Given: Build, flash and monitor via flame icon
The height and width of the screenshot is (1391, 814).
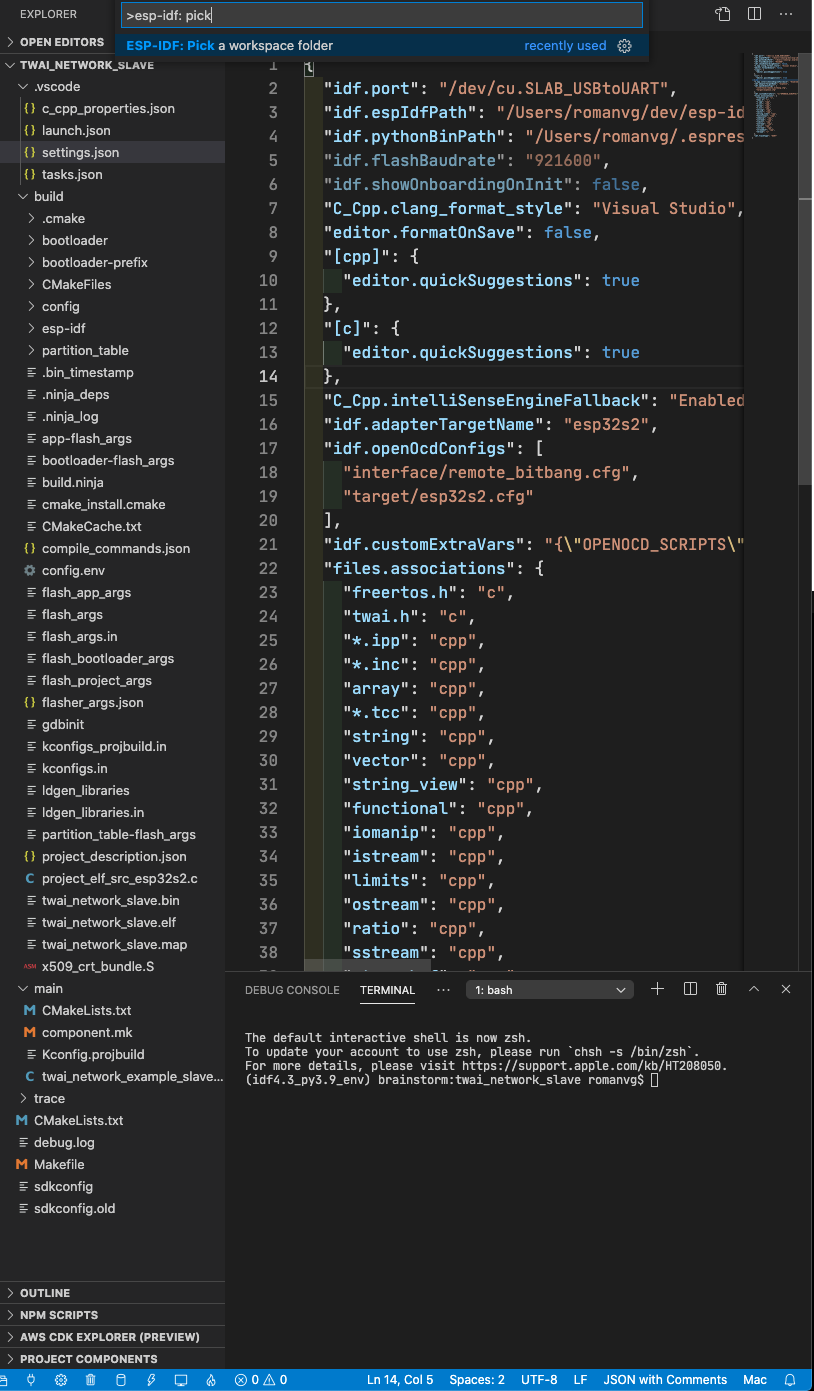Looking at the screenshot, I should pyautogui.click(x=210, y=1379).
